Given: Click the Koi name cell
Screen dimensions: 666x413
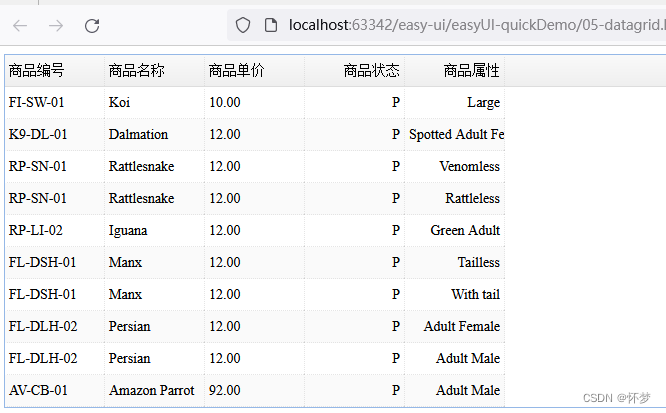Looking at the screenshot, I should click(155, 102).
